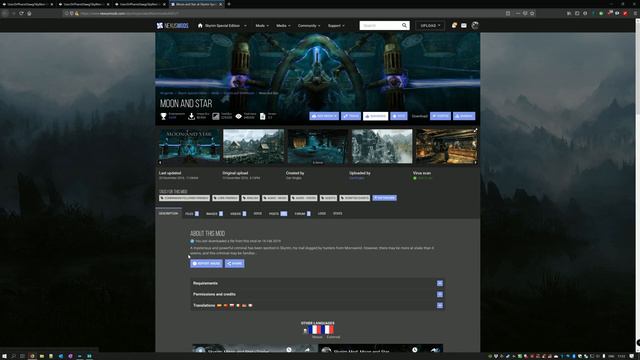Open the uploader profile link
The width and height of the screenshot is (640, 360).
357,178
